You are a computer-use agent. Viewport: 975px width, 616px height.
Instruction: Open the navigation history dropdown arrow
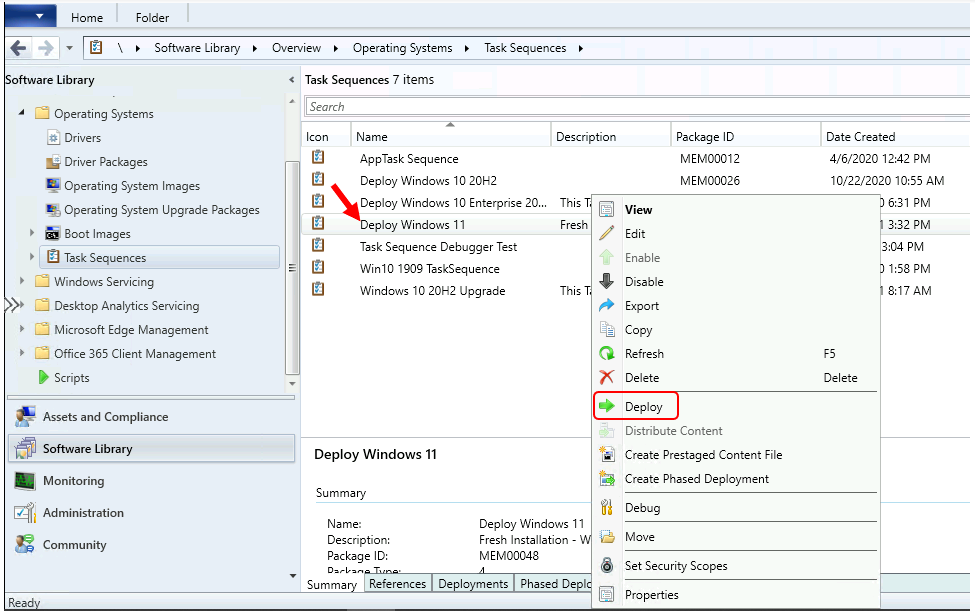tap(69, 48)
